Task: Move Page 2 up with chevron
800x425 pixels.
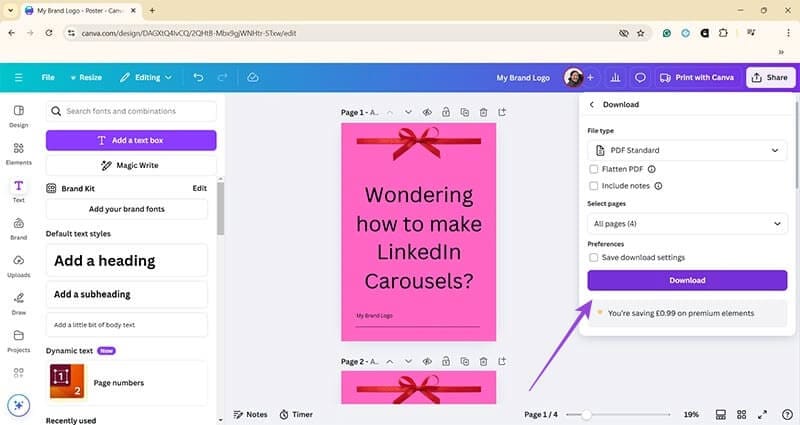Action: click(x=390, y=361)
